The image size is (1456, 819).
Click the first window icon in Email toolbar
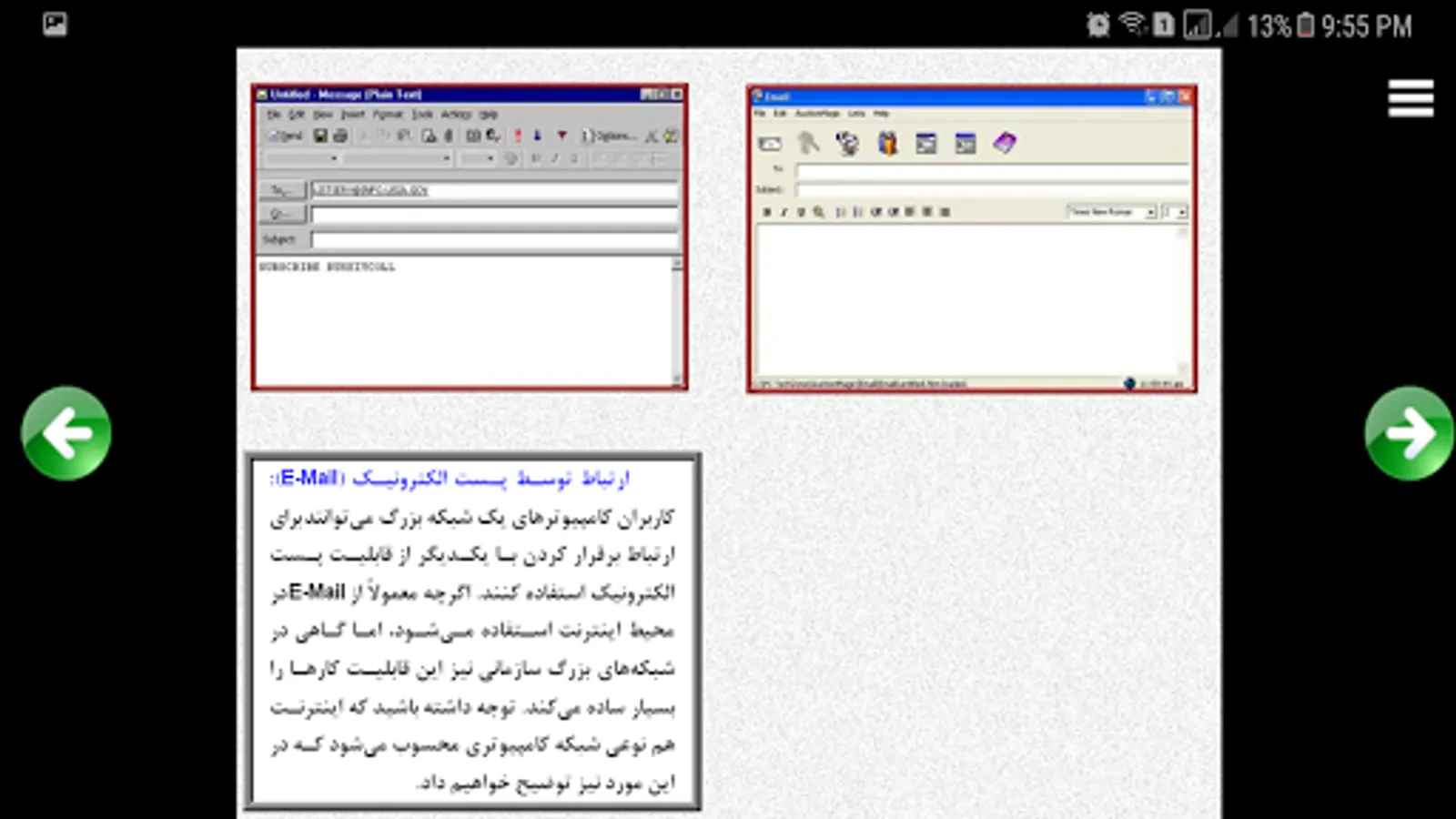point(925,143)
